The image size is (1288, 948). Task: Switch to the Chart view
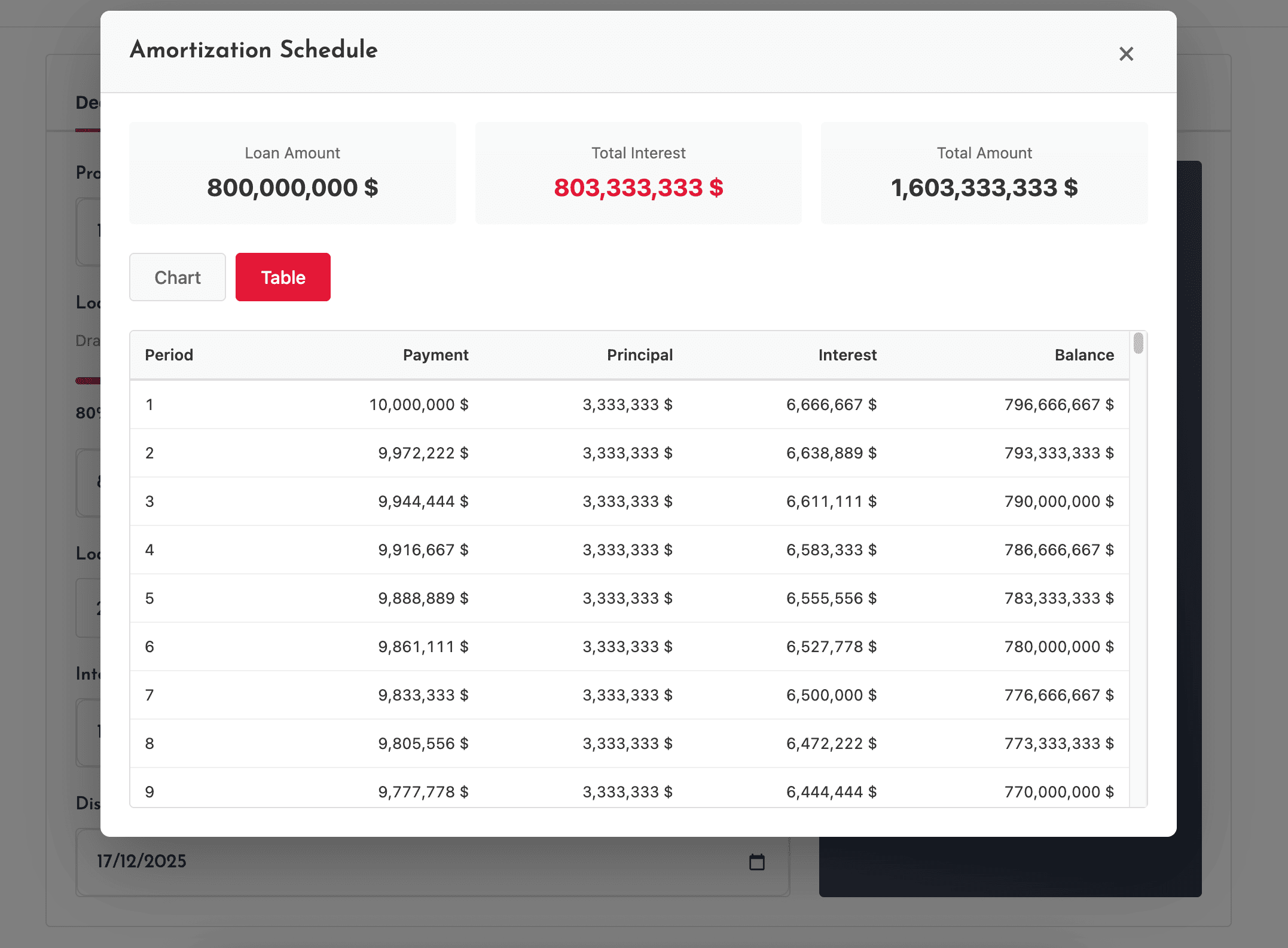[x=177, y=277]
